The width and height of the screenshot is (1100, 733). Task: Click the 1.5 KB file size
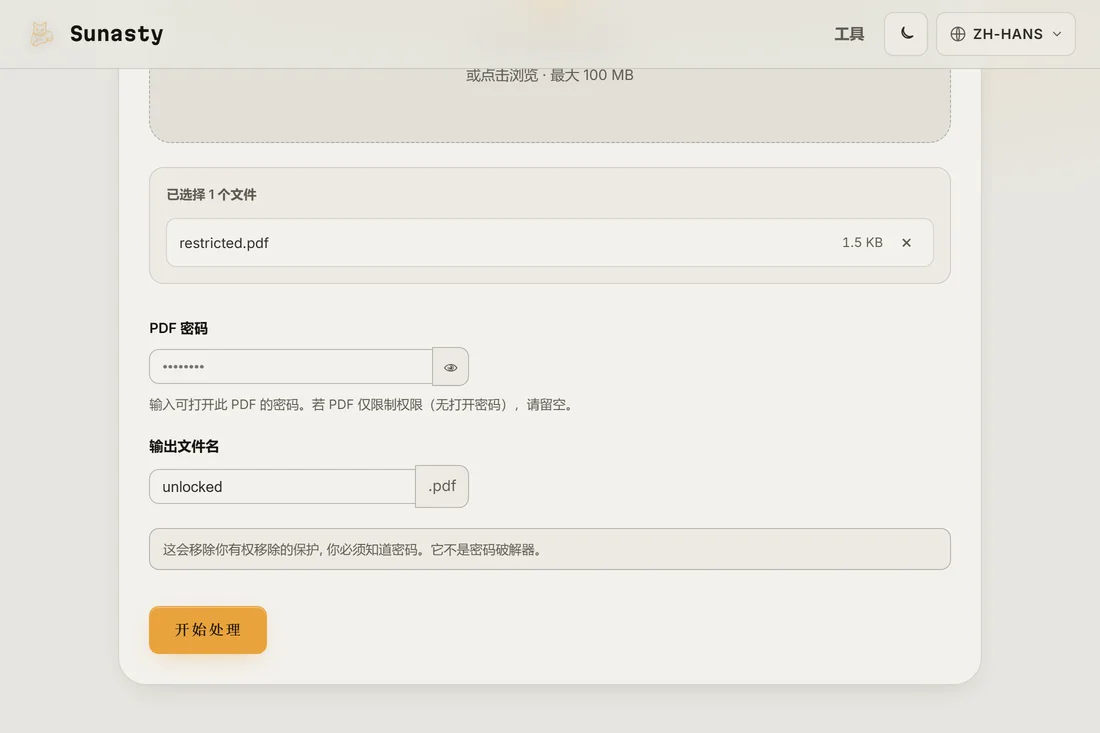pos(862,243)
